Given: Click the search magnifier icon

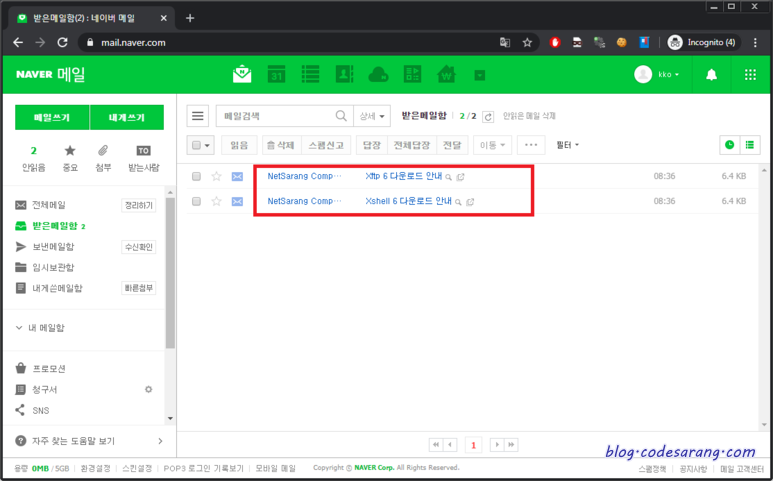Looking at the screenshot, I should [341, 116].
